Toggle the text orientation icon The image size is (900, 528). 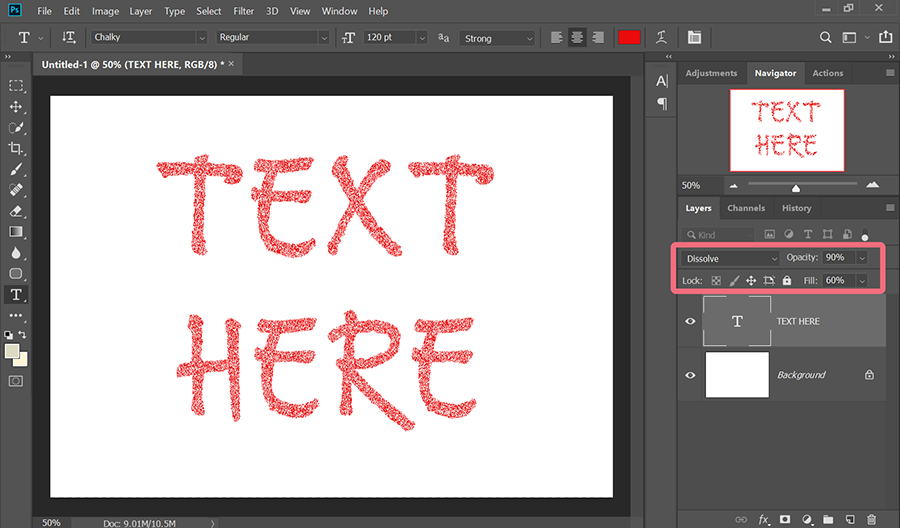coord(69,37)
